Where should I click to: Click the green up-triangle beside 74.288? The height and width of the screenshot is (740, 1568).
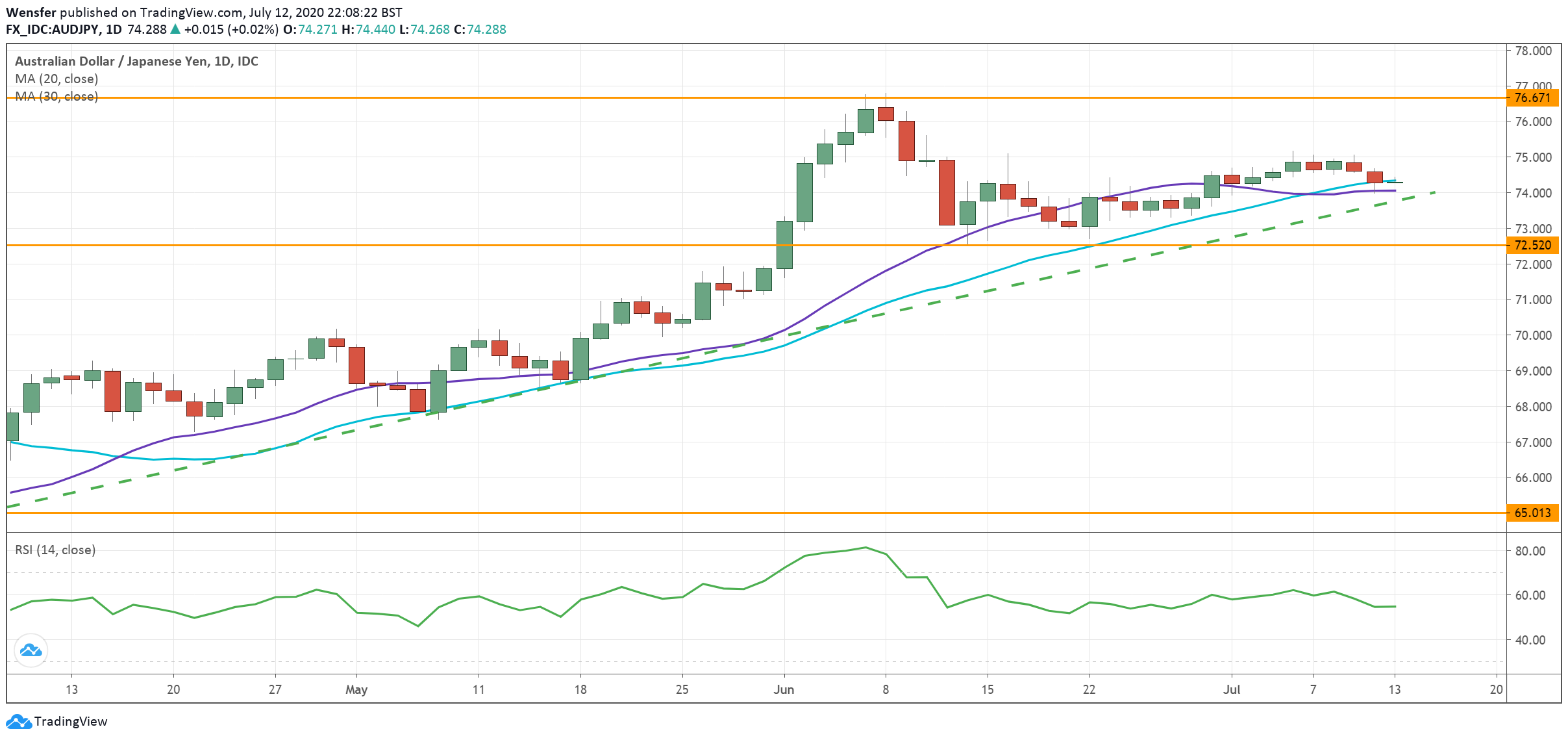[175, 29]
